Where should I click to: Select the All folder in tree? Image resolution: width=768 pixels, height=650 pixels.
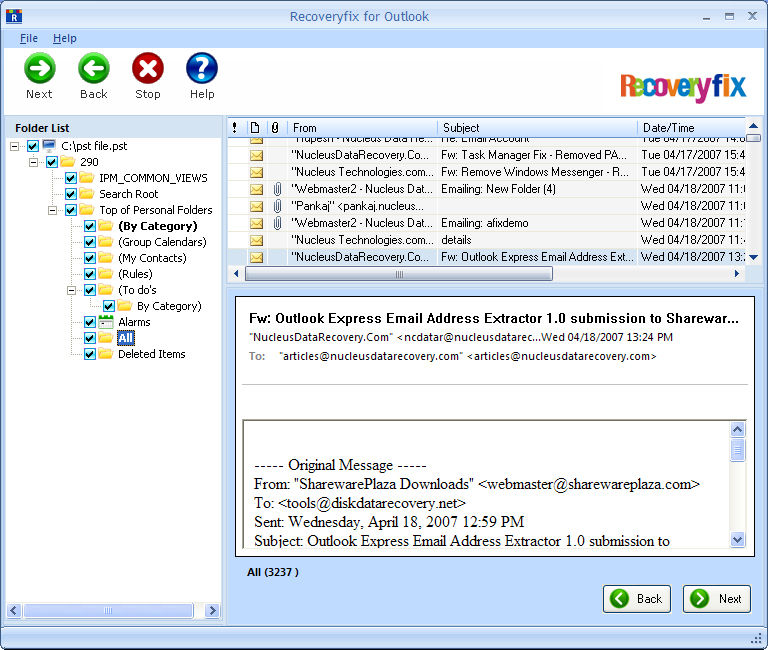tap(125, 337)
